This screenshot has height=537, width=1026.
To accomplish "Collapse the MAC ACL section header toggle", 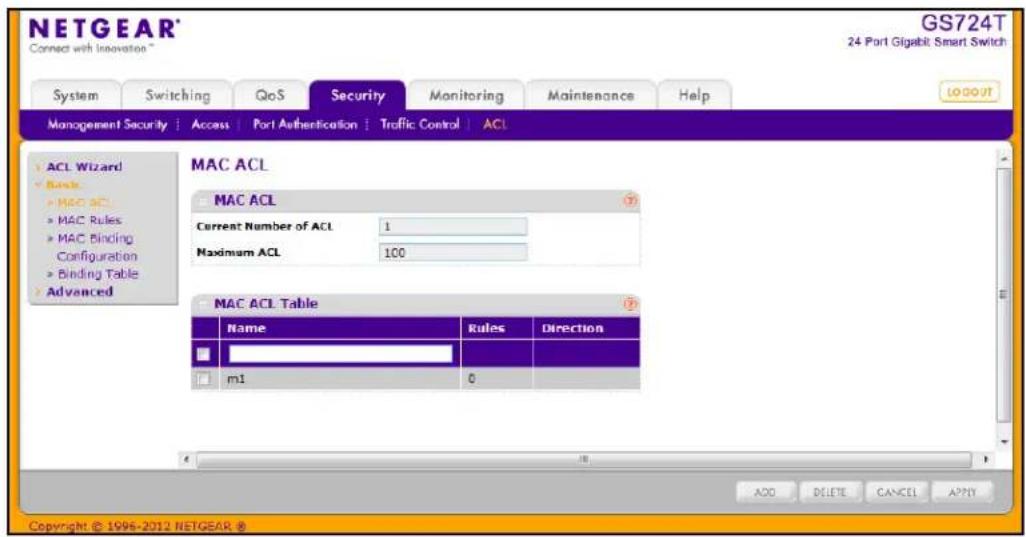I will point(203,201).
